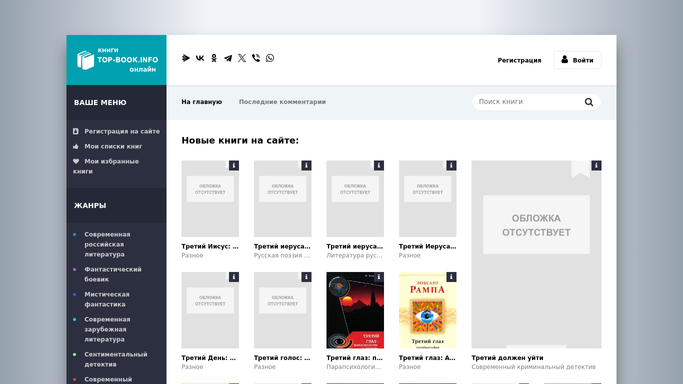Open the WhatsApp share icon
This screenshot has width=683, height=384.
(x=270, y=58)
